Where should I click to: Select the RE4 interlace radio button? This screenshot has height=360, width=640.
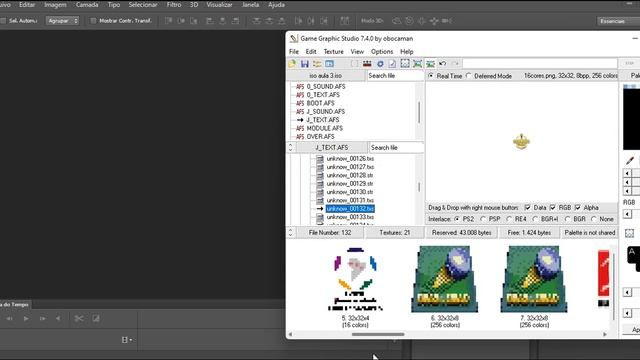[x=509, y=219]
